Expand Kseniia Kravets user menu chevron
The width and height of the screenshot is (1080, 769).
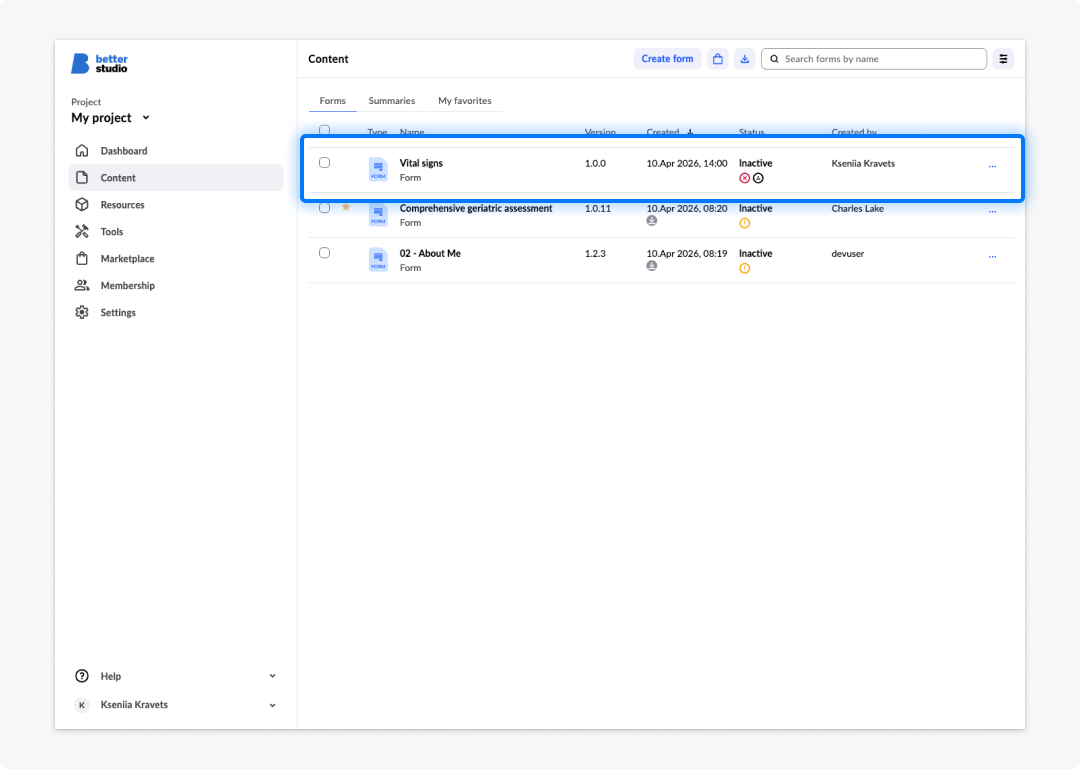pos(273,705)
